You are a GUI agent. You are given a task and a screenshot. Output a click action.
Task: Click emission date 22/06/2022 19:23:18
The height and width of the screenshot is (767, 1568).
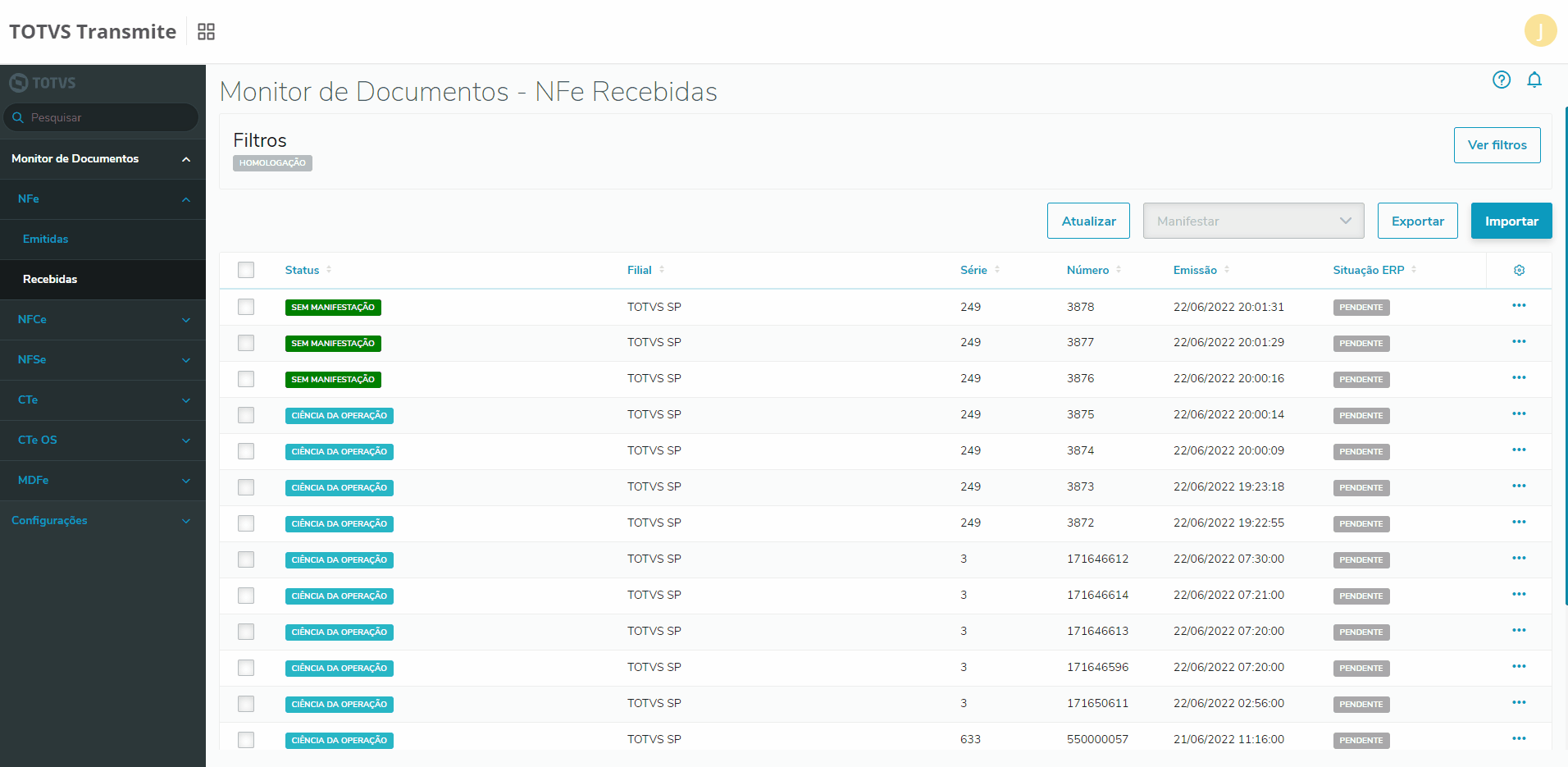[x=1228, y=486]
